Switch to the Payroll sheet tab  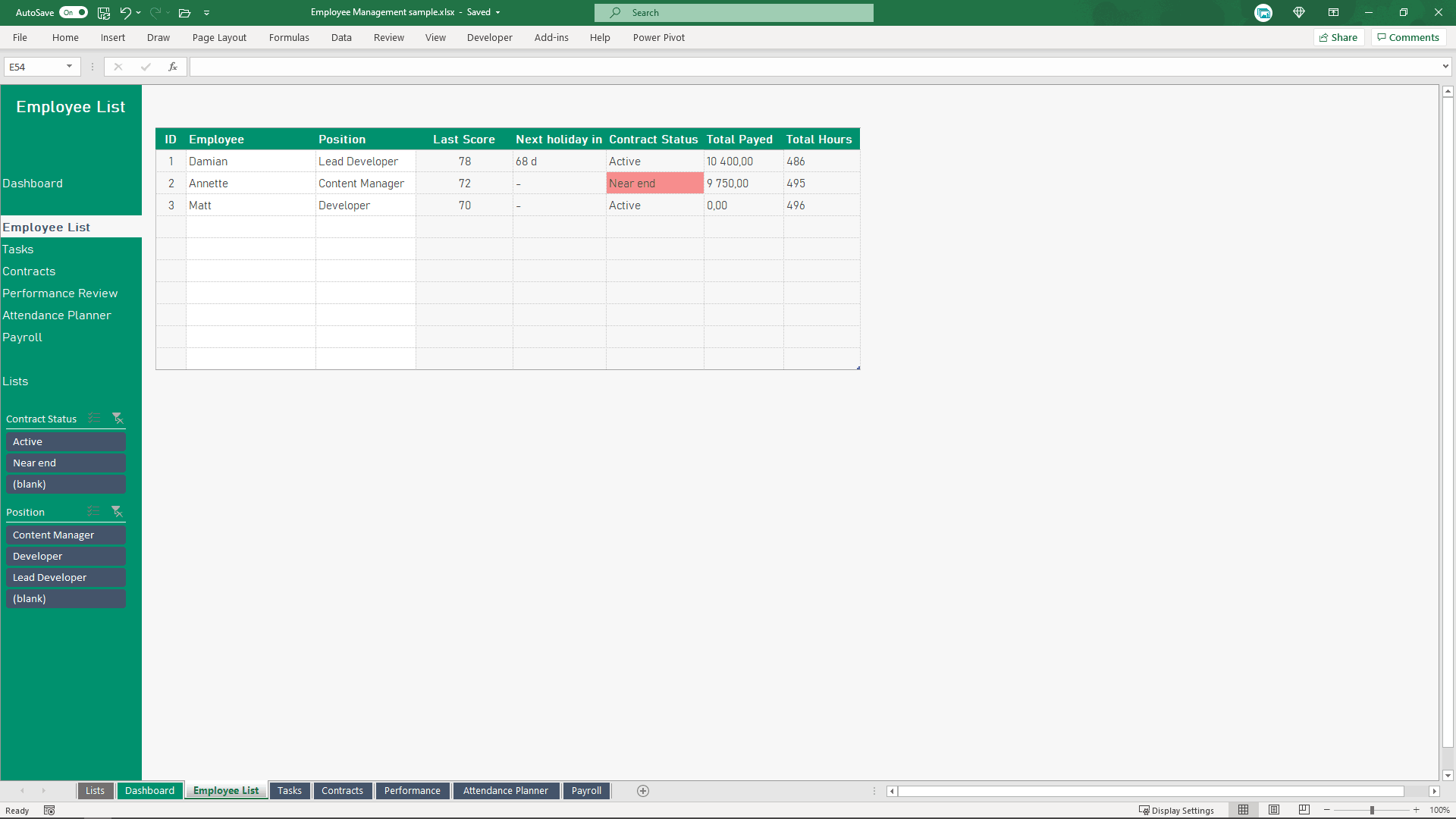tap(586, 790)
